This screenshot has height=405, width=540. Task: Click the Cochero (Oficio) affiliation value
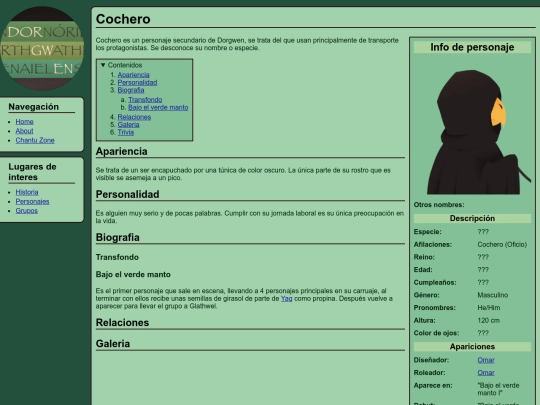pos(502,245)
